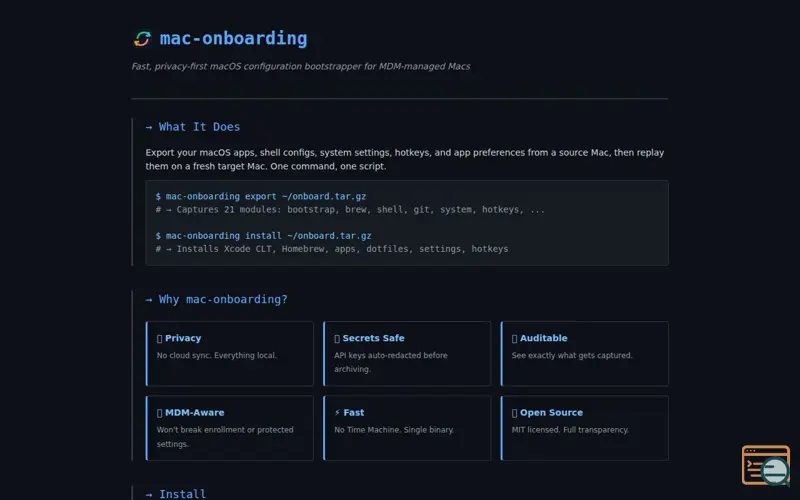Click the terminal magnifier widget icon
The width and height of the screenshot is (800, 500).
coord(766,465)
